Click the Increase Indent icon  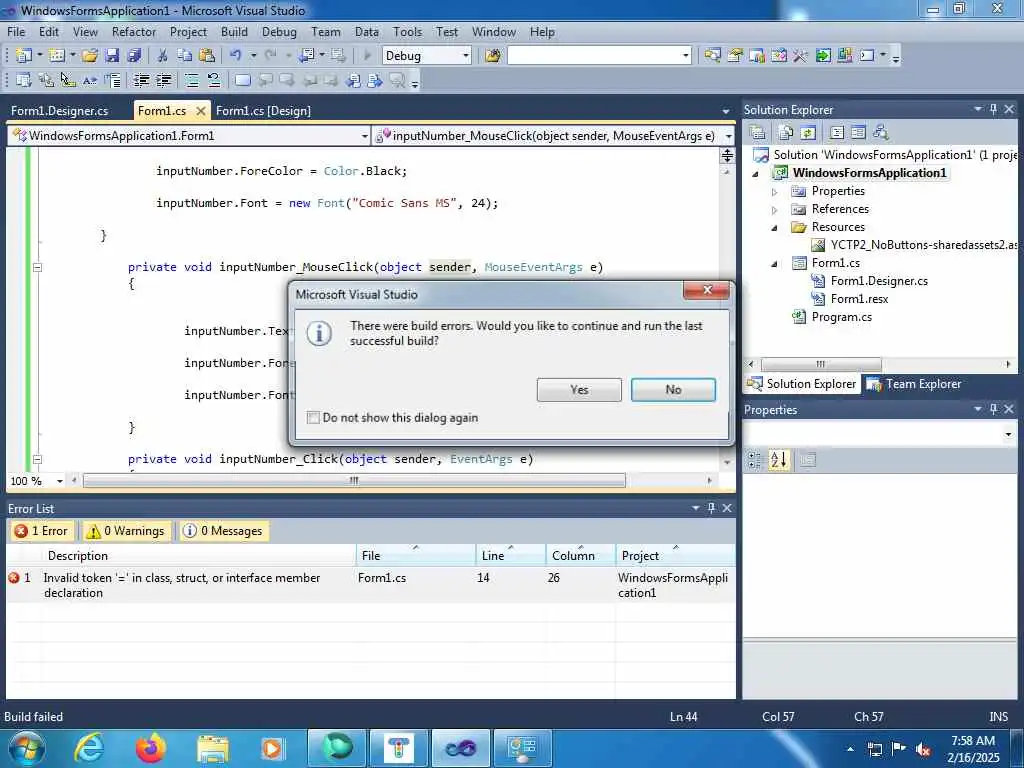point(163,80)
